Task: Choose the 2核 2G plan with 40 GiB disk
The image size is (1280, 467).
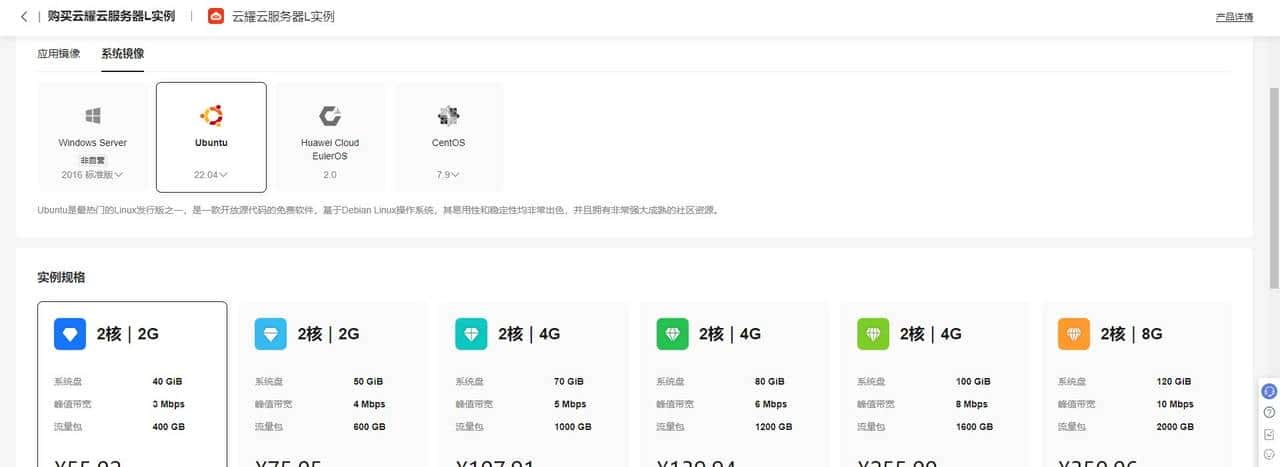Action: tap(132, 384)
